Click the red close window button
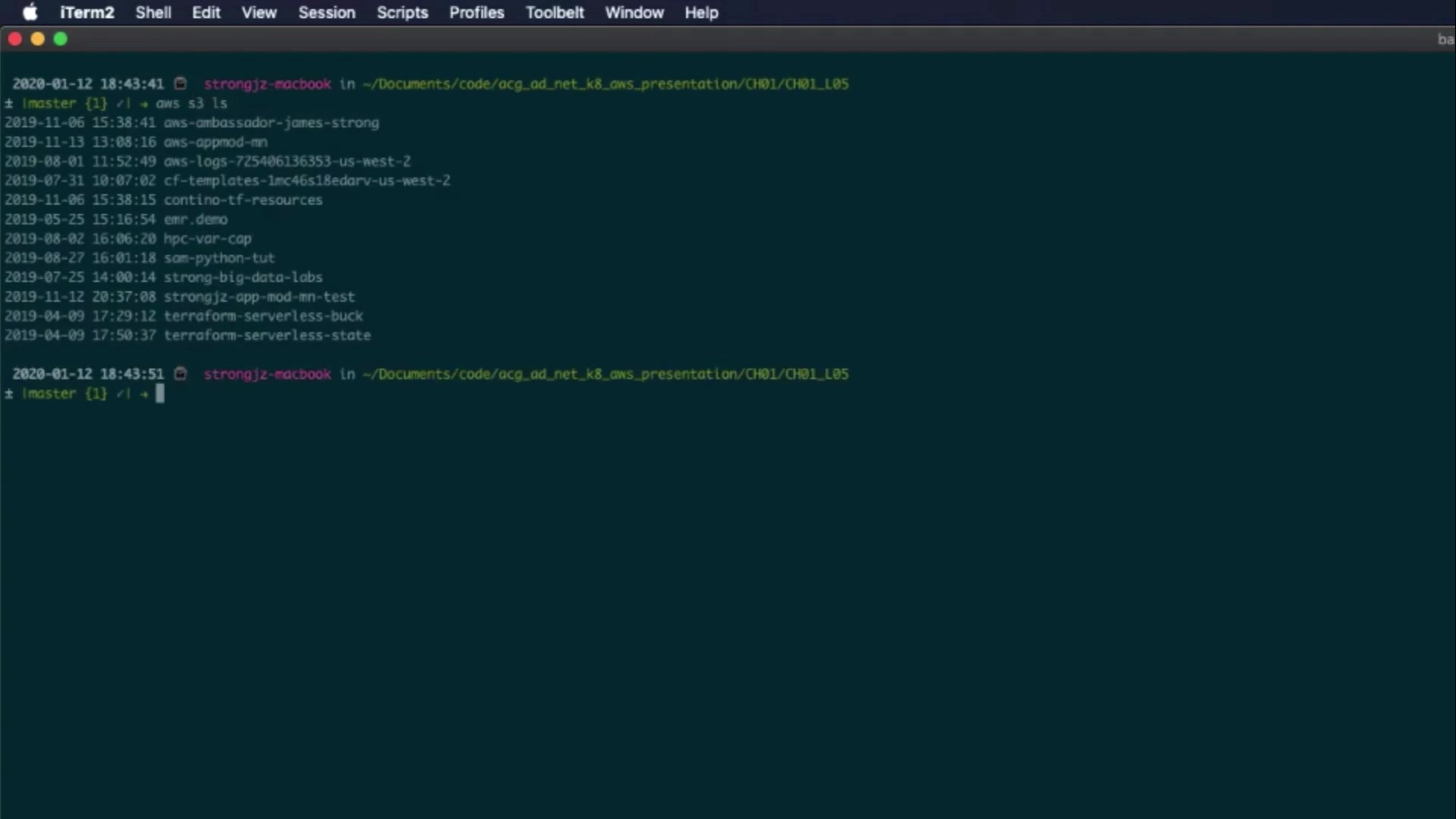This screenshot has width=1456, height=819. (14, 39)
